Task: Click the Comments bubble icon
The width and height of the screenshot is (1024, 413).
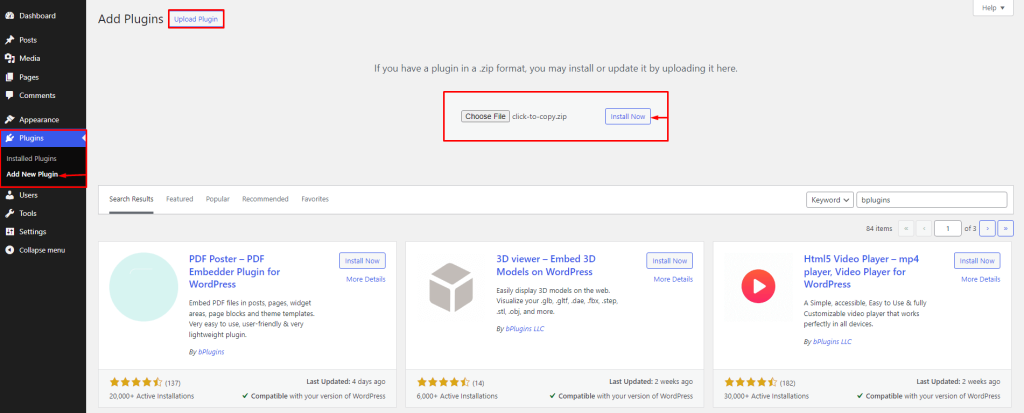Action: click(10, 95)
